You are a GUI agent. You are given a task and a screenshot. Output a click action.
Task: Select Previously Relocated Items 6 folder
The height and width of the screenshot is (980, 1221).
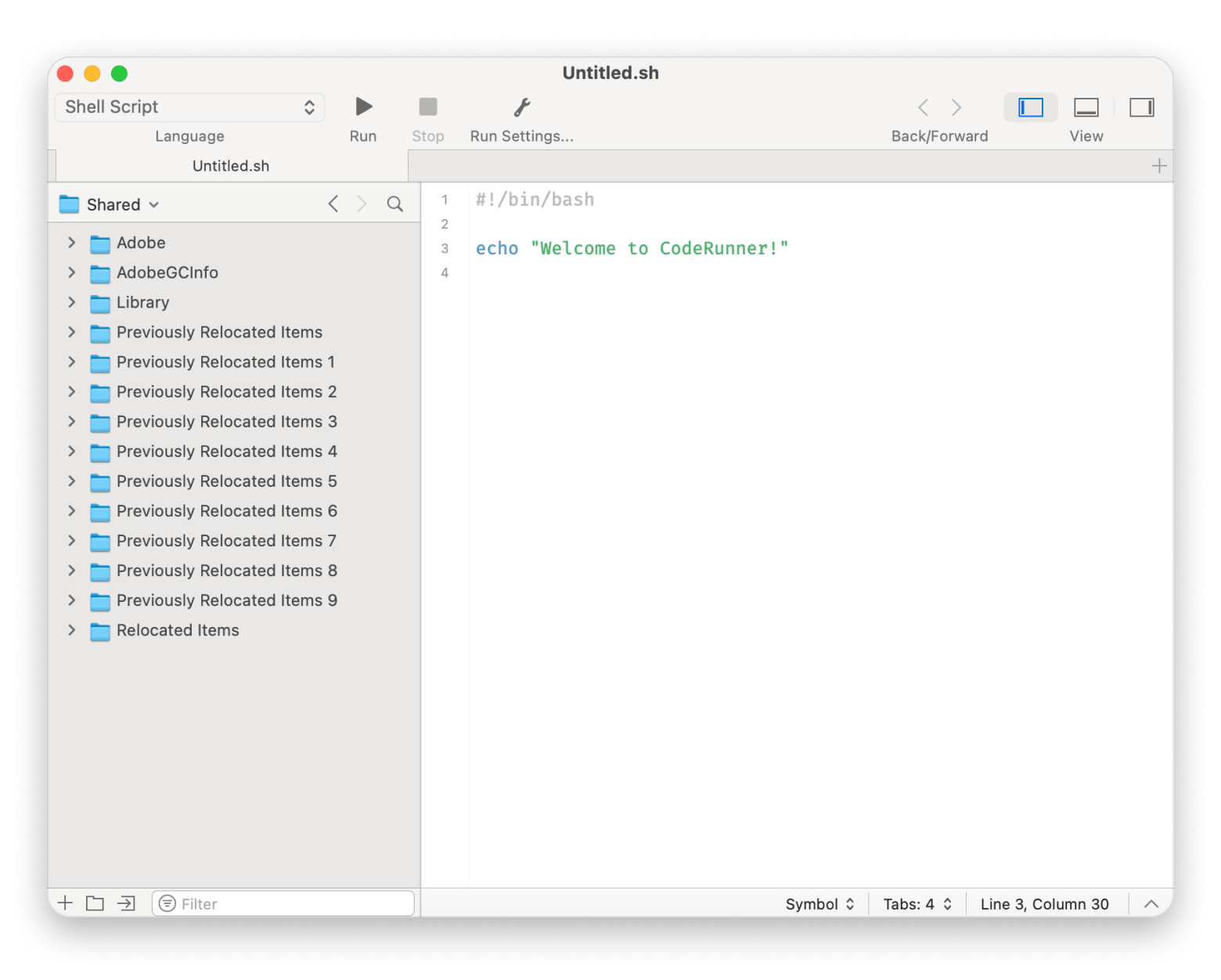[235, 511]
